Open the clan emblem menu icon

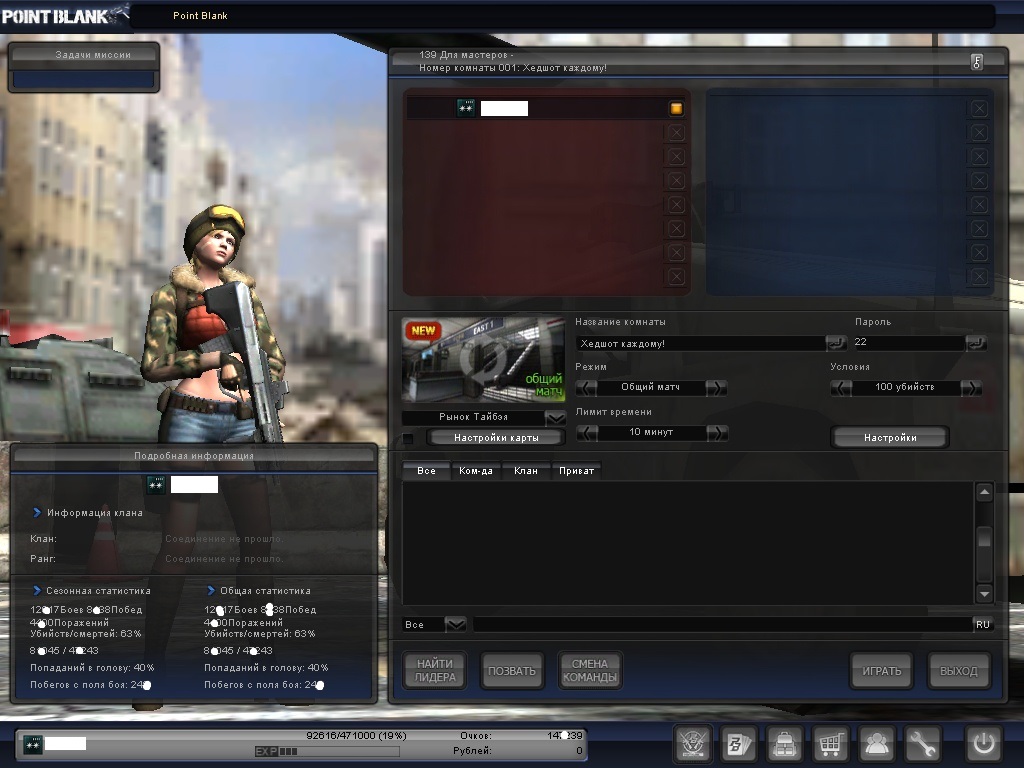[693, 744]
